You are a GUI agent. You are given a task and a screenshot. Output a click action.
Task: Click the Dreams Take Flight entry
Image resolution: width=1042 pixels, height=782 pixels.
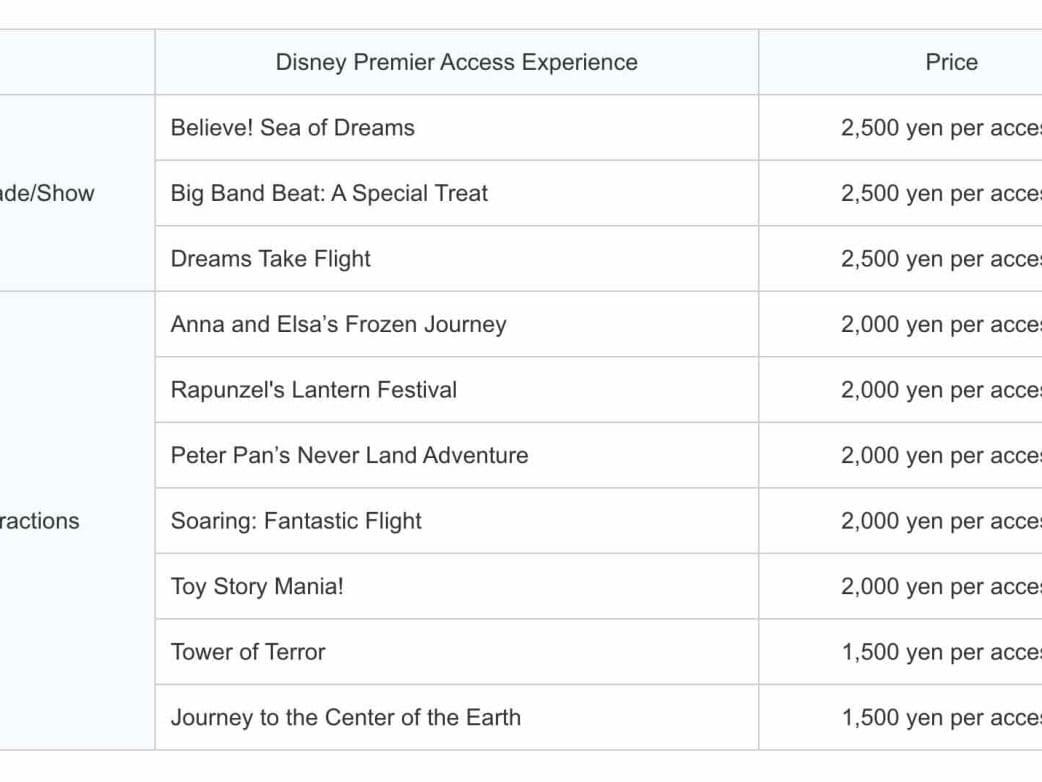pos(270,259)
